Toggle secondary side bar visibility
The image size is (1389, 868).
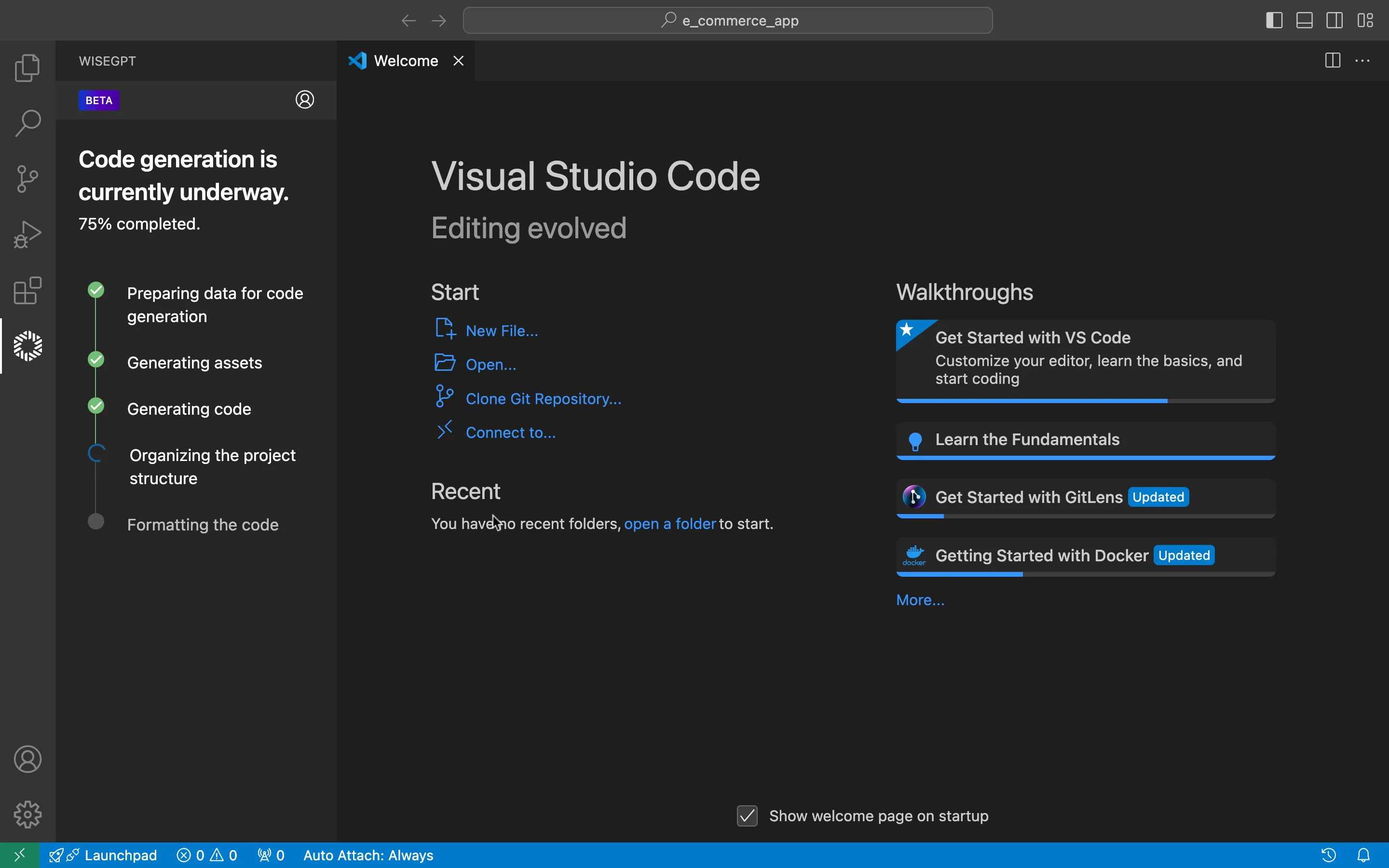point(1335,21)
